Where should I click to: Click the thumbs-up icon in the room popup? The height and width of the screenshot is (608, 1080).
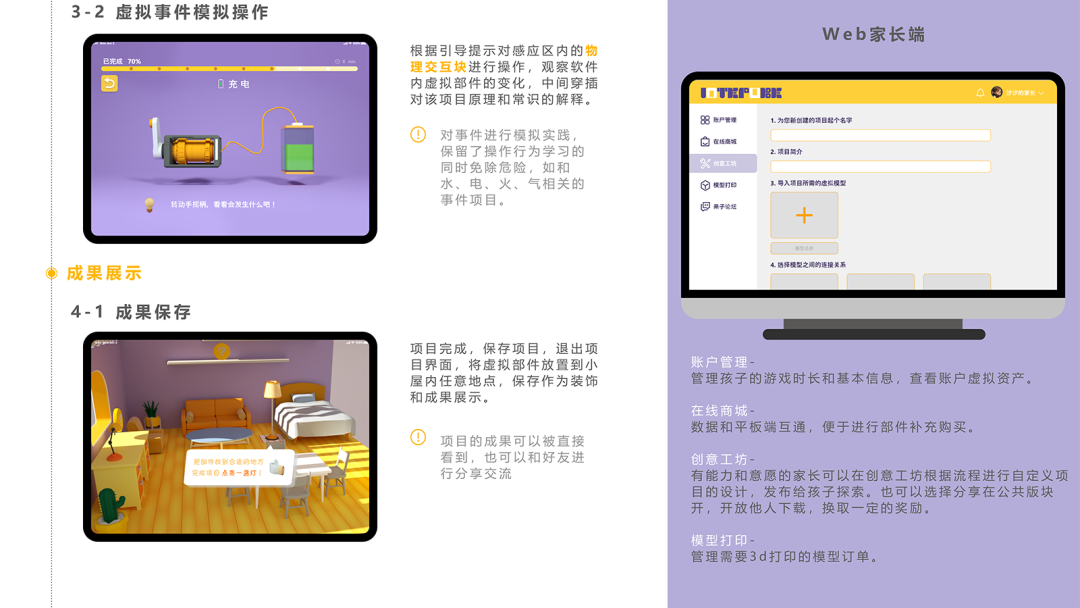276,468
